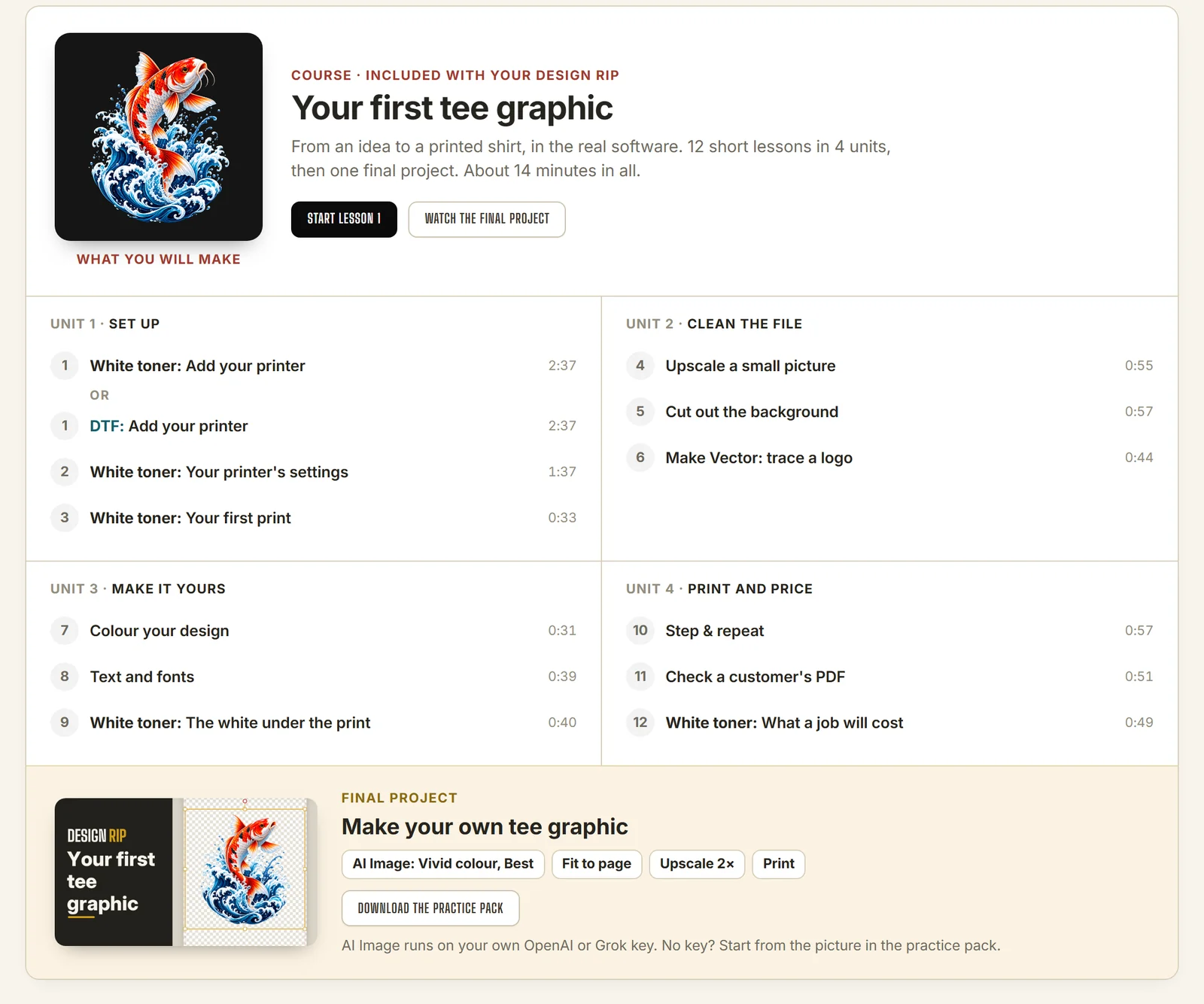1204x1004 pixels.
Task: Click number badge 2 for printer's settings
Action: click(65, 472)
